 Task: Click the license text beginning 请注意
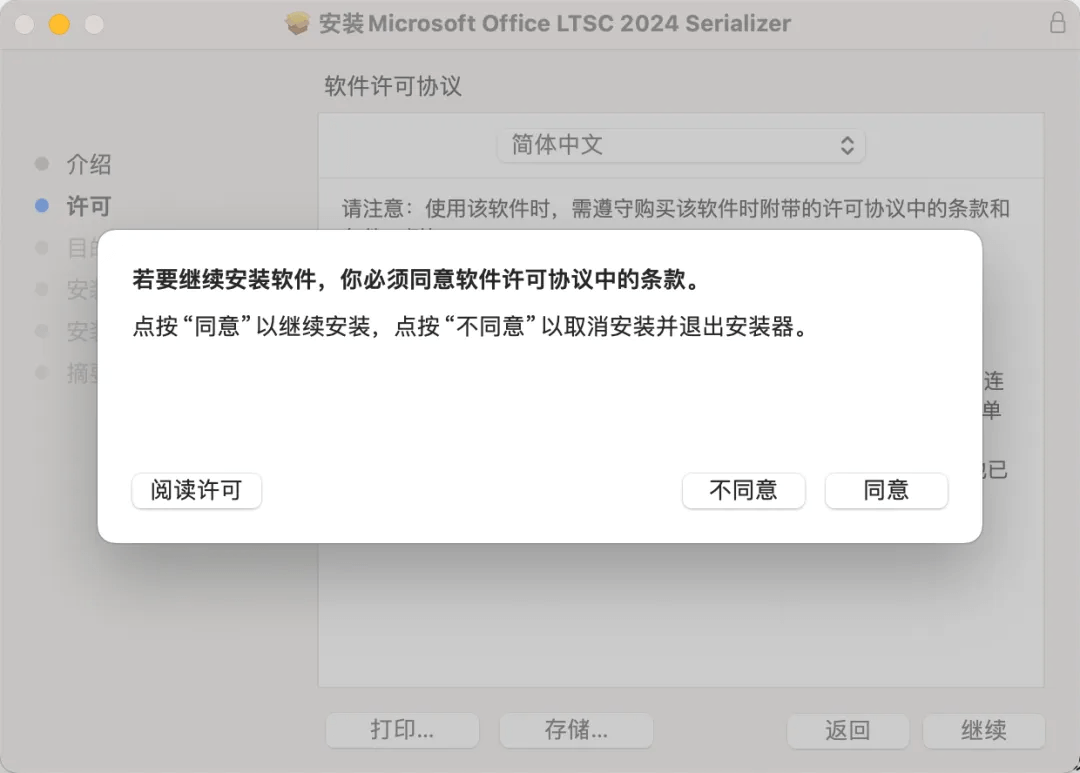tap(676, 208)
